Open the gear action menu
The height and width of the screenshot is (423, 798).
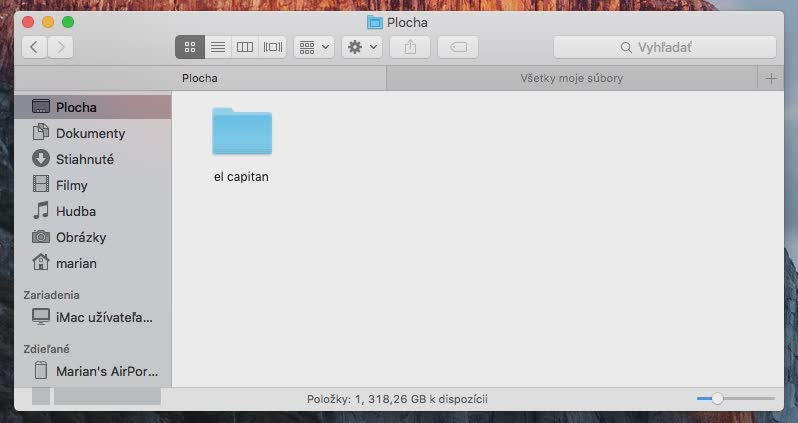coord(362,47)
